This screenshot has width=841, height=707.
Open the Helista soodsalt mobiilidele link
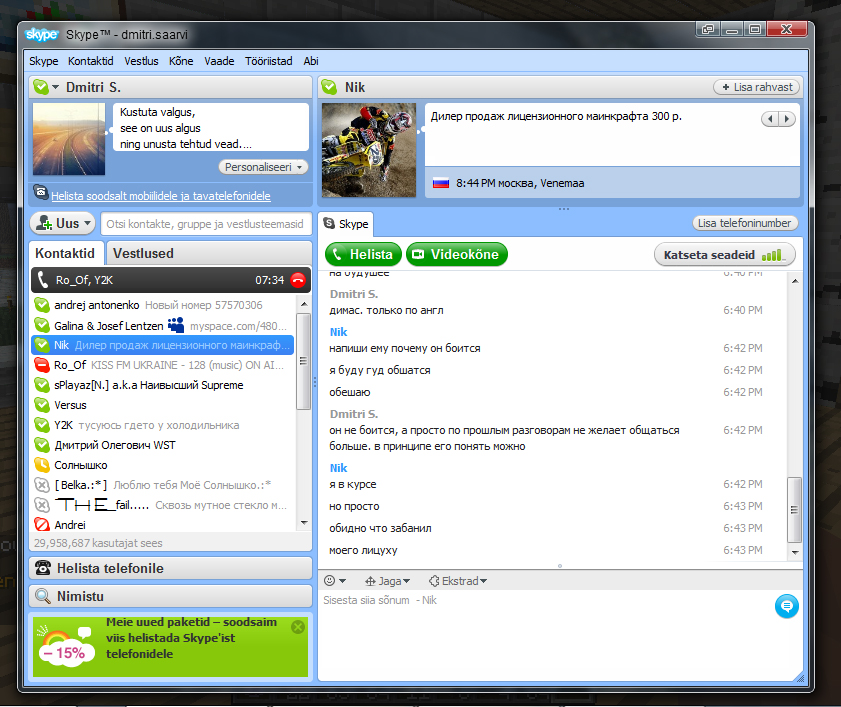point(161,196)
